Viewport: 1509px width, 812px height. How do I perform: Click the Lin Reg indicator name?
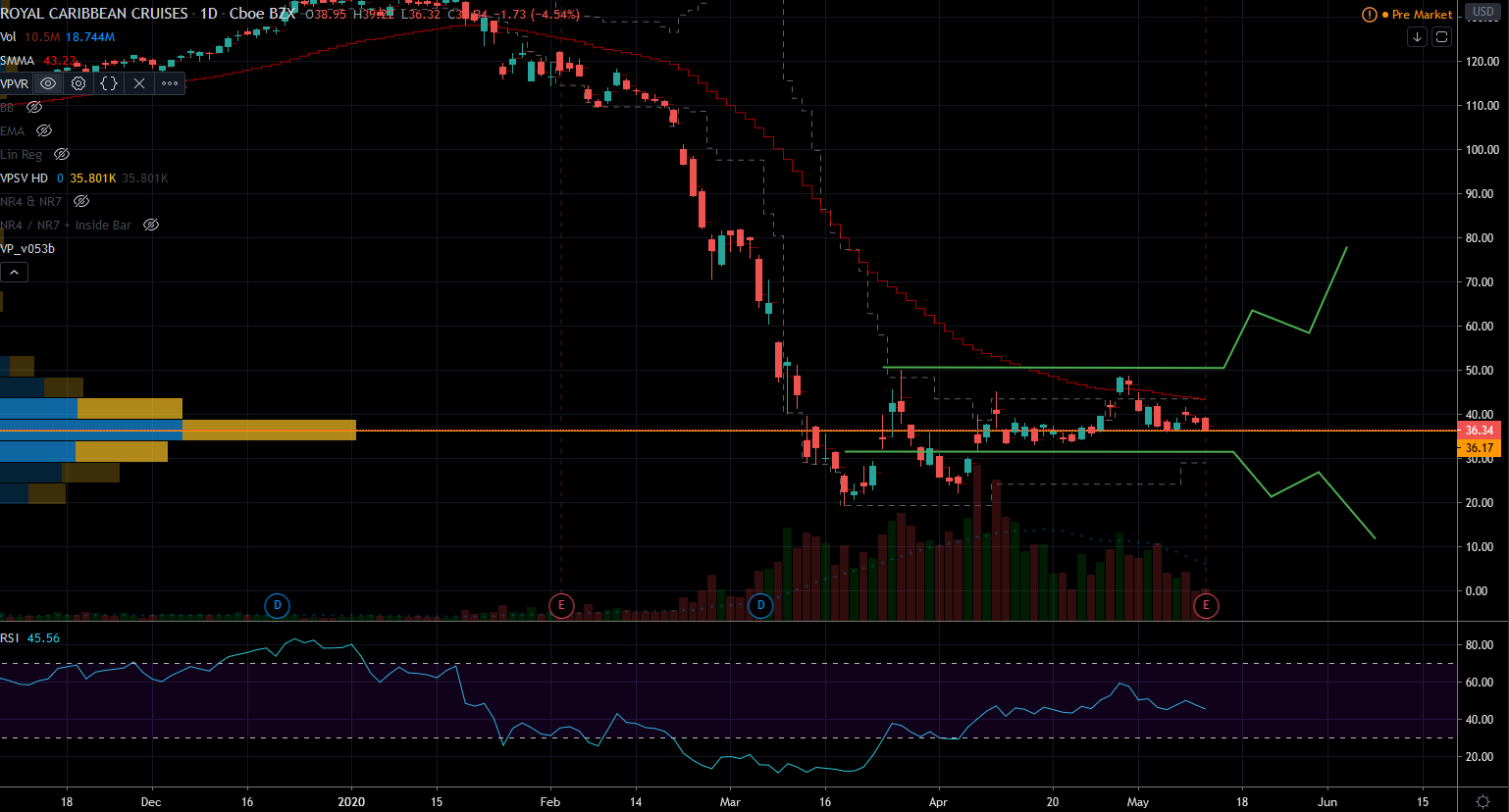point(22,154)
